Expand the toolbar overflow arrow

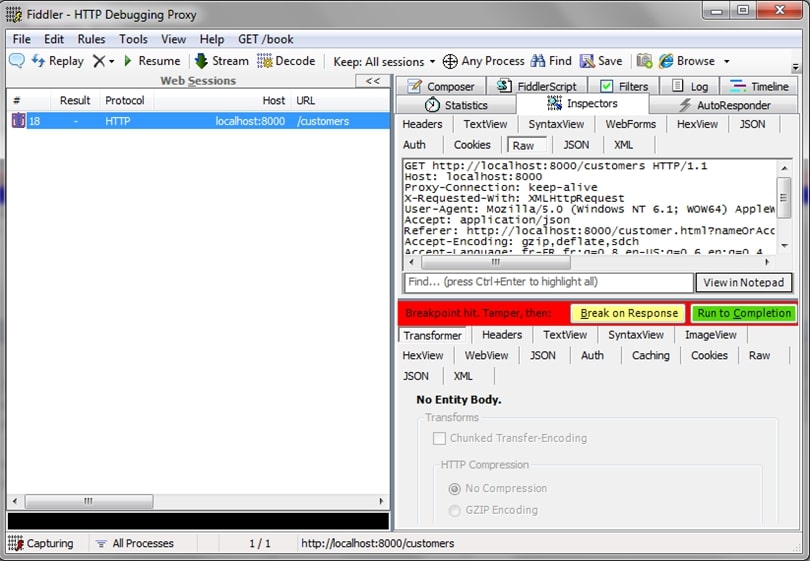coord(795,67)
